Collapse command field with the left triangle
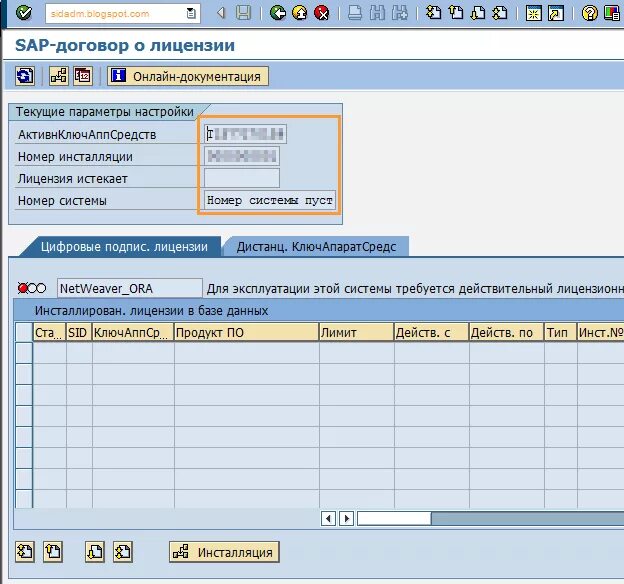624x584 pixels. coord(221,13)
